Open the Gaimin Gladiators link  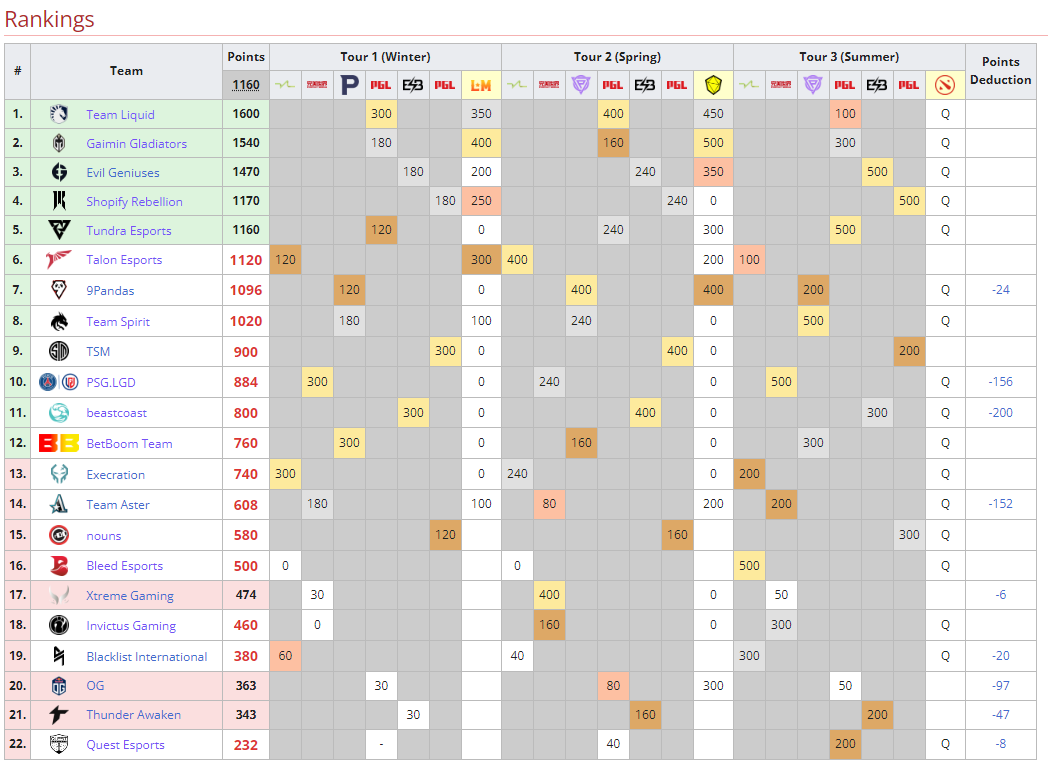click(136, 143)
